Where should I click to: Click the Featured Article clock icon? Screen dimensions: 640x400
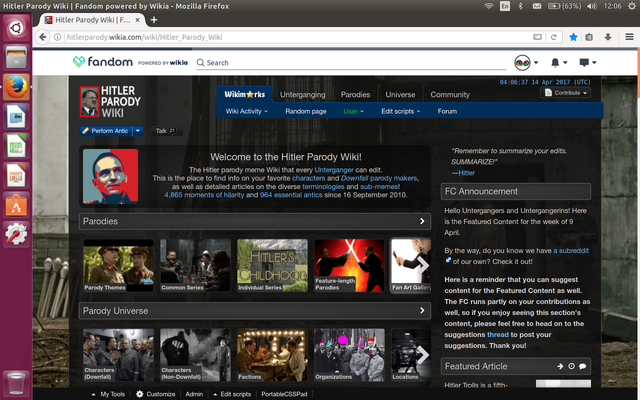point(571,366)
